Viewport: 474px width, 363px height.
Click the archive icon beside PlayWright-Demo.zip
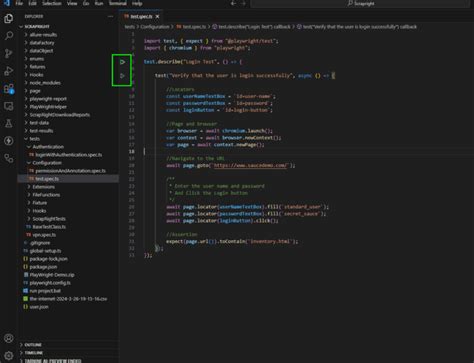pyautogui.click(x=25, y=275)
